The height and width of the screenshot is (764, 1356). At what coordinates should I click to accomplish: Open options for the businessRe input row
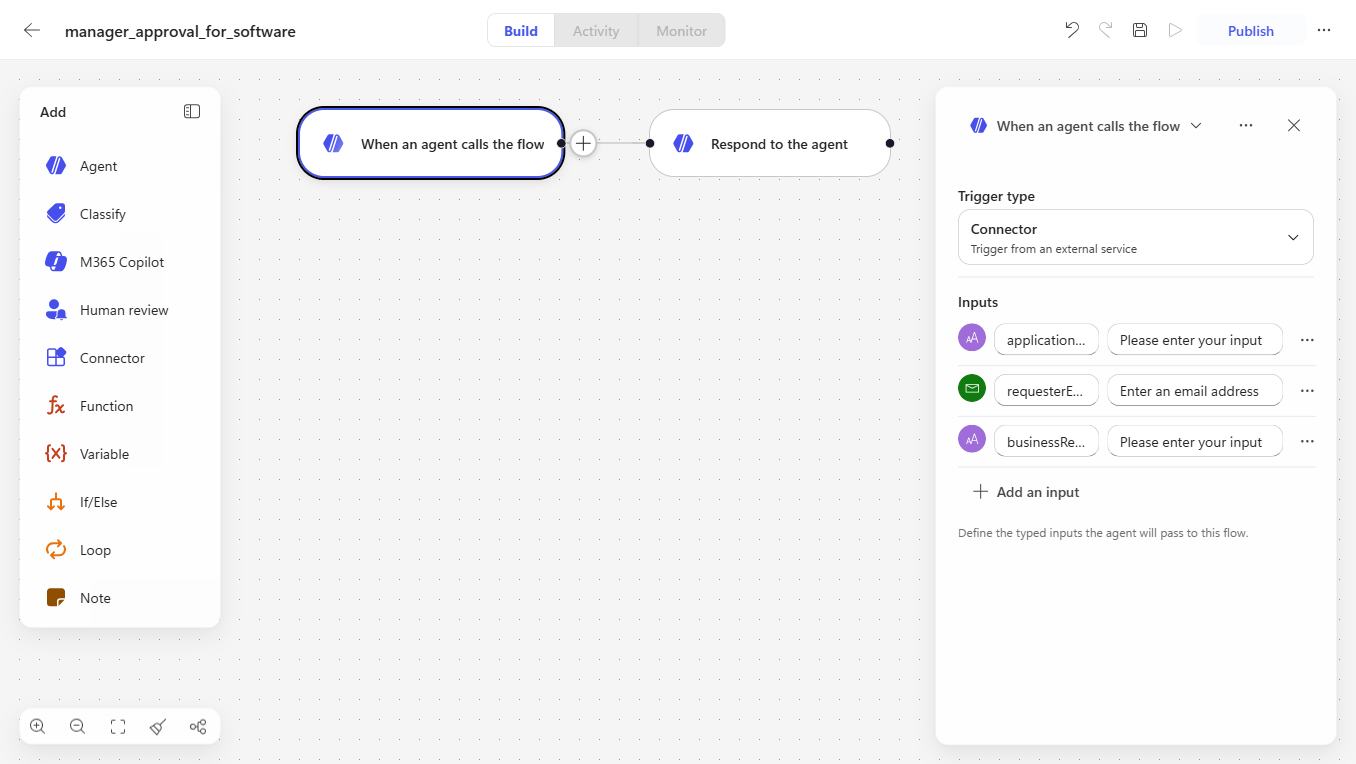point(1307,442)
